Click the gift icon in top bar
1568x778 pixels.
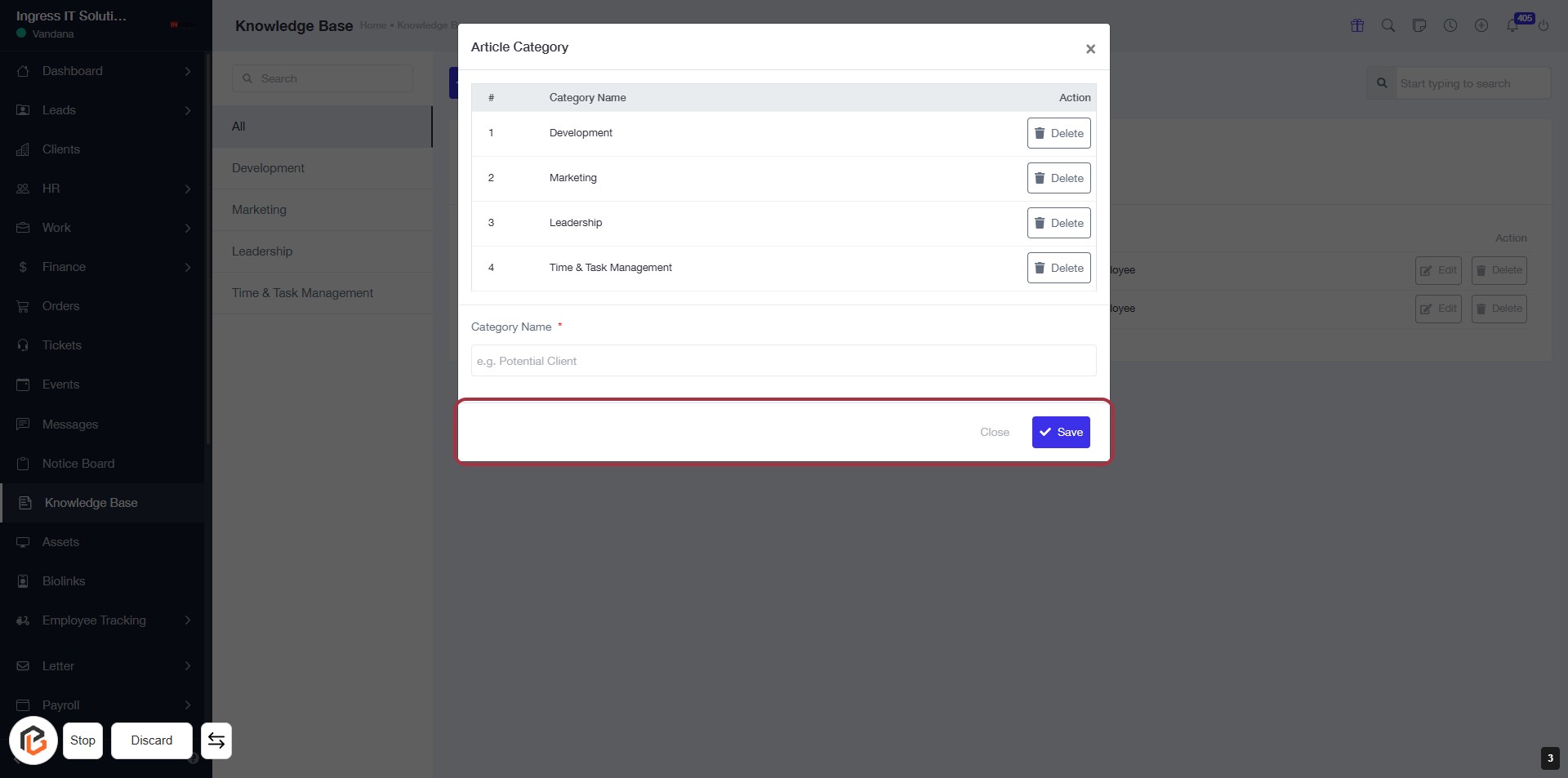click(x=1357, y=25)
